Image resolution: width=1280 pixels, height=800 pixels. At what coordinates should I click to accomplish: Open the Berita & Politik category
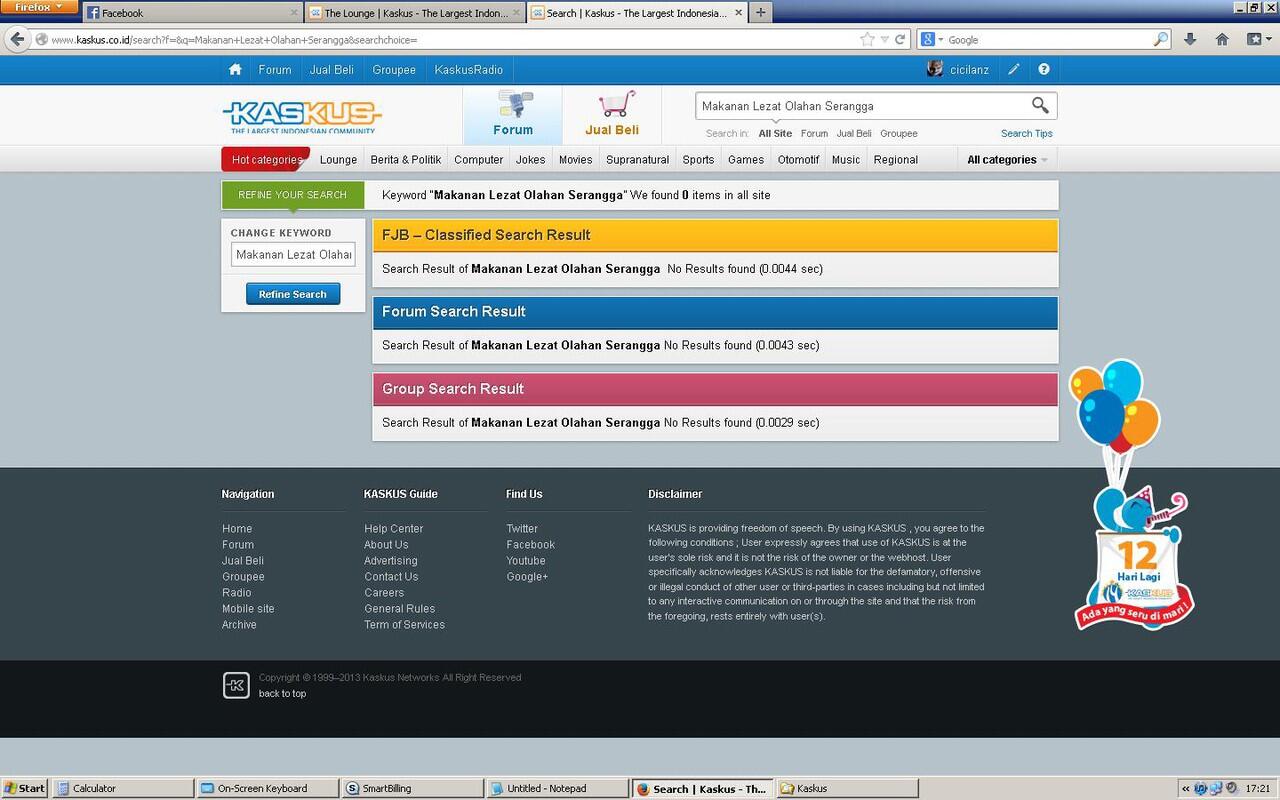406,160
